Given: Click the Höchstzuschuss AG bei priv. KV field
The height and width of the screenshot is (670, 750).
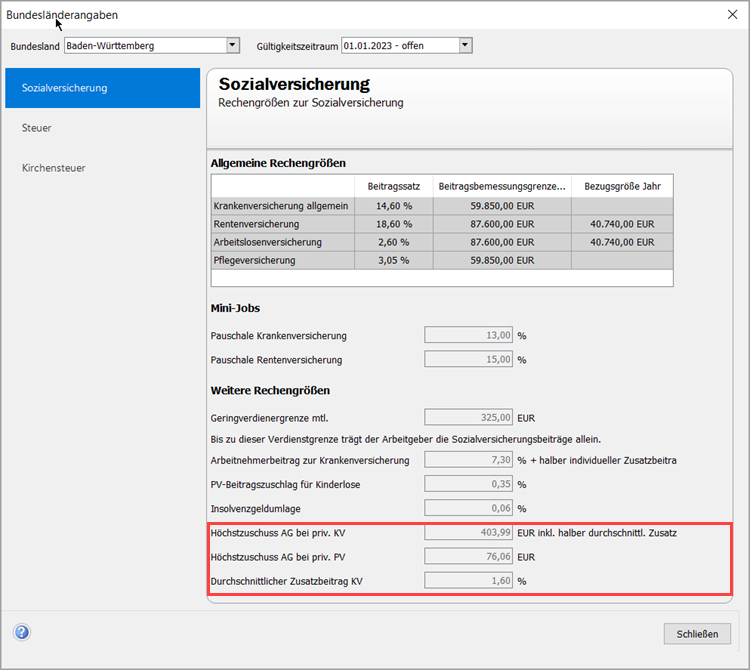Looking at the screenshot, I should 469,532.
